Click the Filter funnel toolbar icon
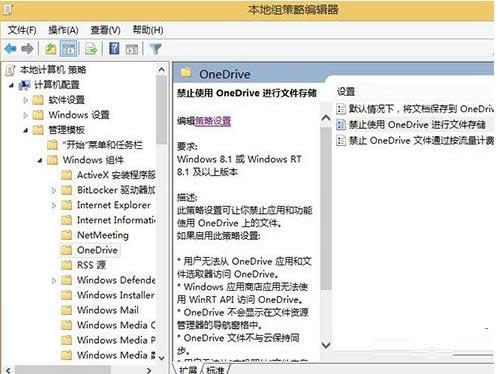This screenshot has height=374, width=498. coord(155,49)
